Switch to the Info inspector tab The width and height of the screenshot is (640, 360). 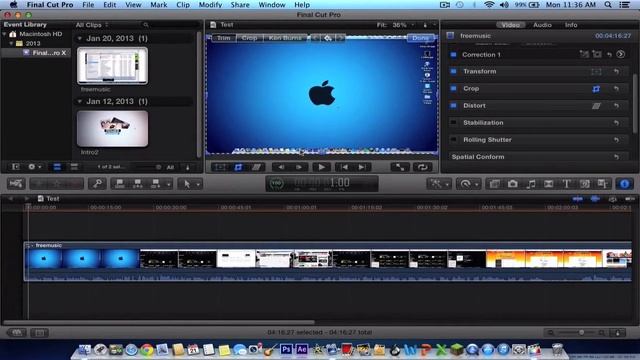[571, 25]
